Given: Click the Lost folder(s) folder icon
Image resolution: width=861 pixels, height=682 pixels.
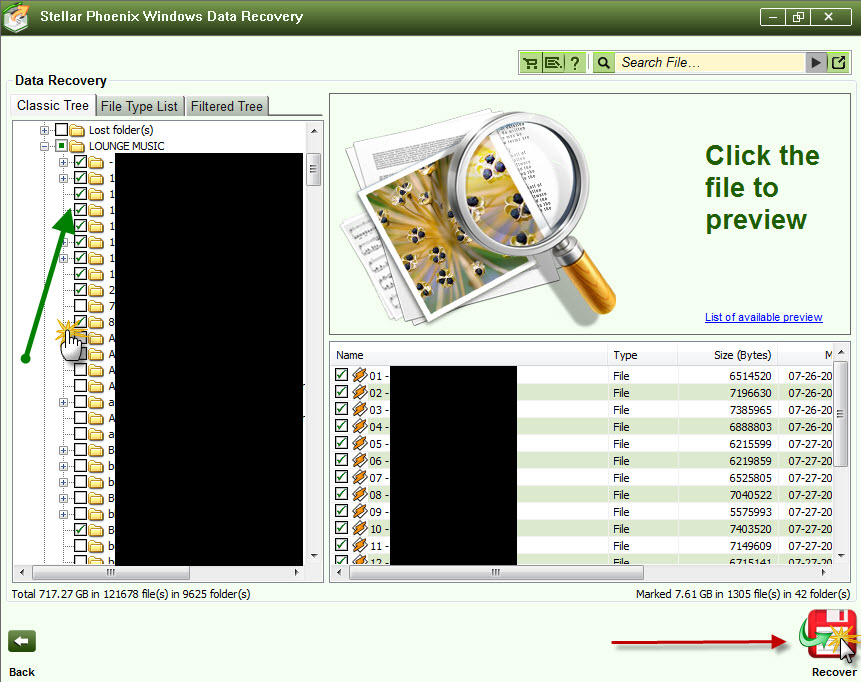Looking at the screenshot, I should pyautogui.click(x=77, y=130).
